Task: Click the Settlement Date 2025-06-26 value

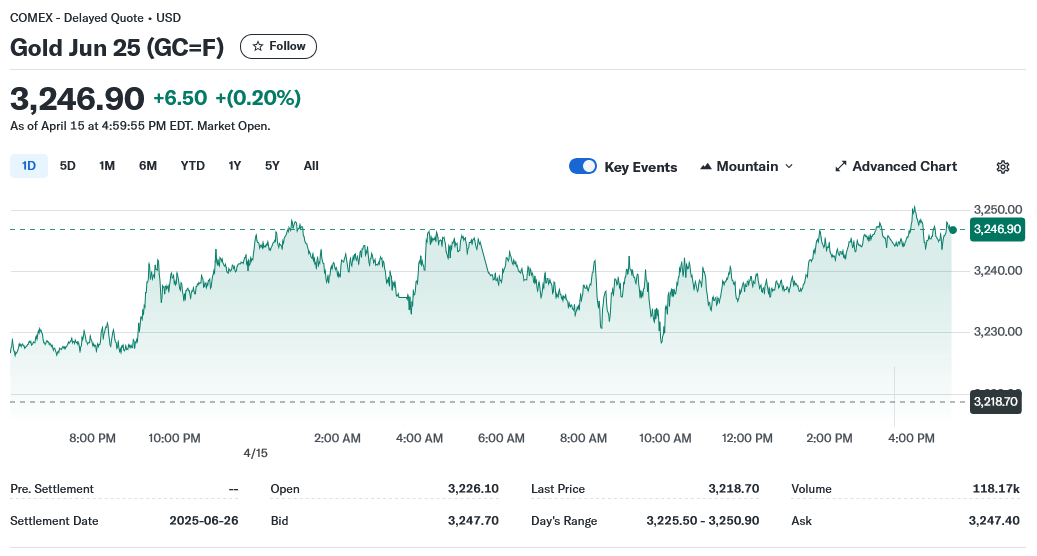Action: click(x=204, y=520)
